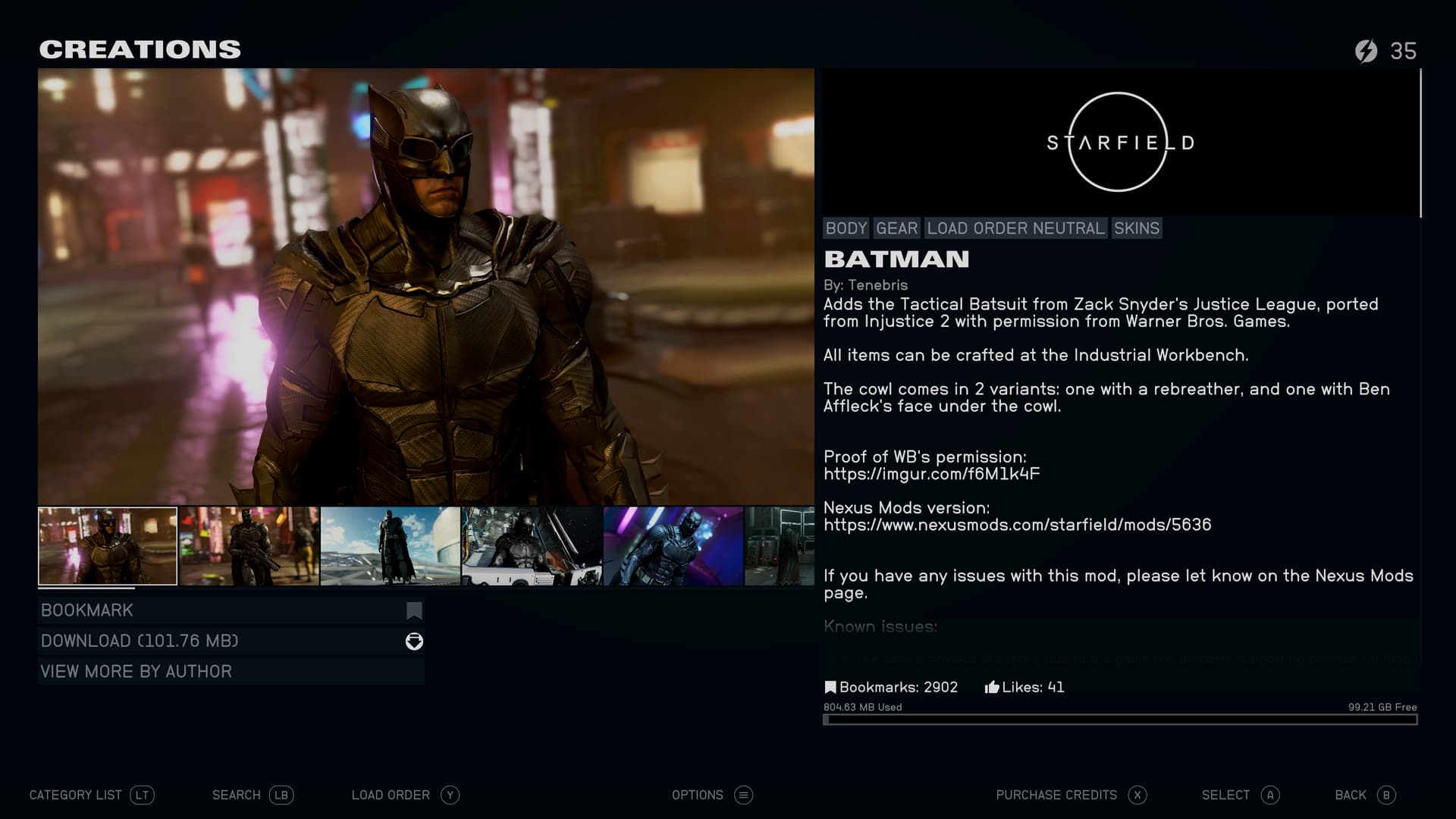Click the large Batman preview image
Screen dimensions: 1456x819
[426, 287]
